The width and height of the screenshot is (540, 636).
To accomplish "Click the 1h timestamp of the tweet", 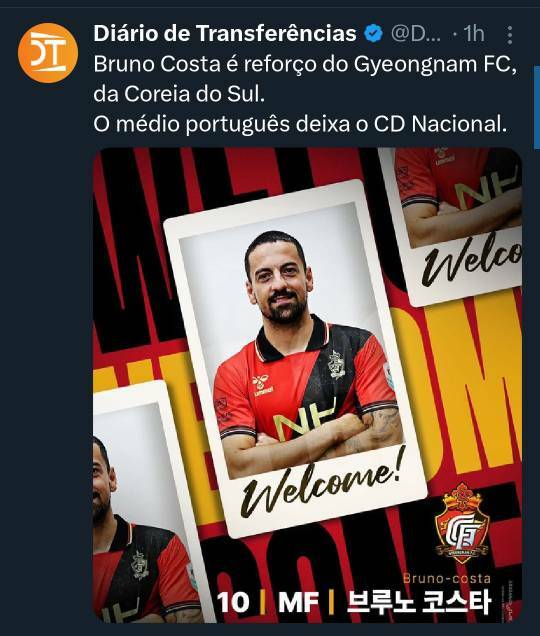I will pos(473,33).
